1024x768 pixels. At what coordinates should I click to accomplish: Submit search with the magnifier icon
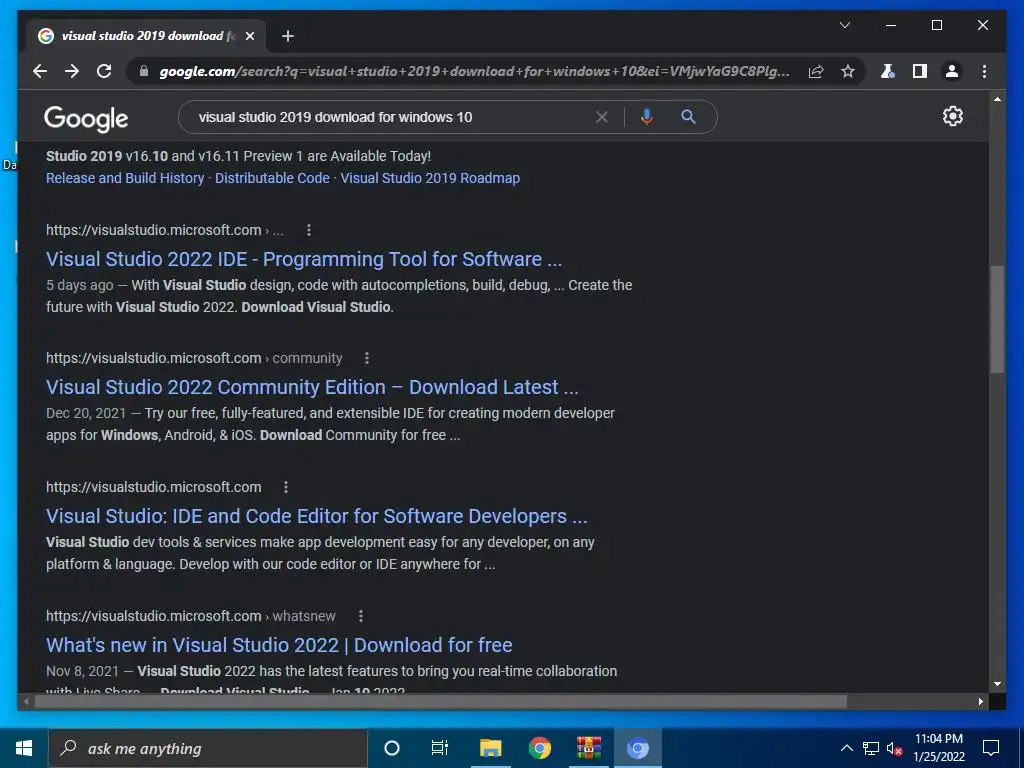pos(688,117)
